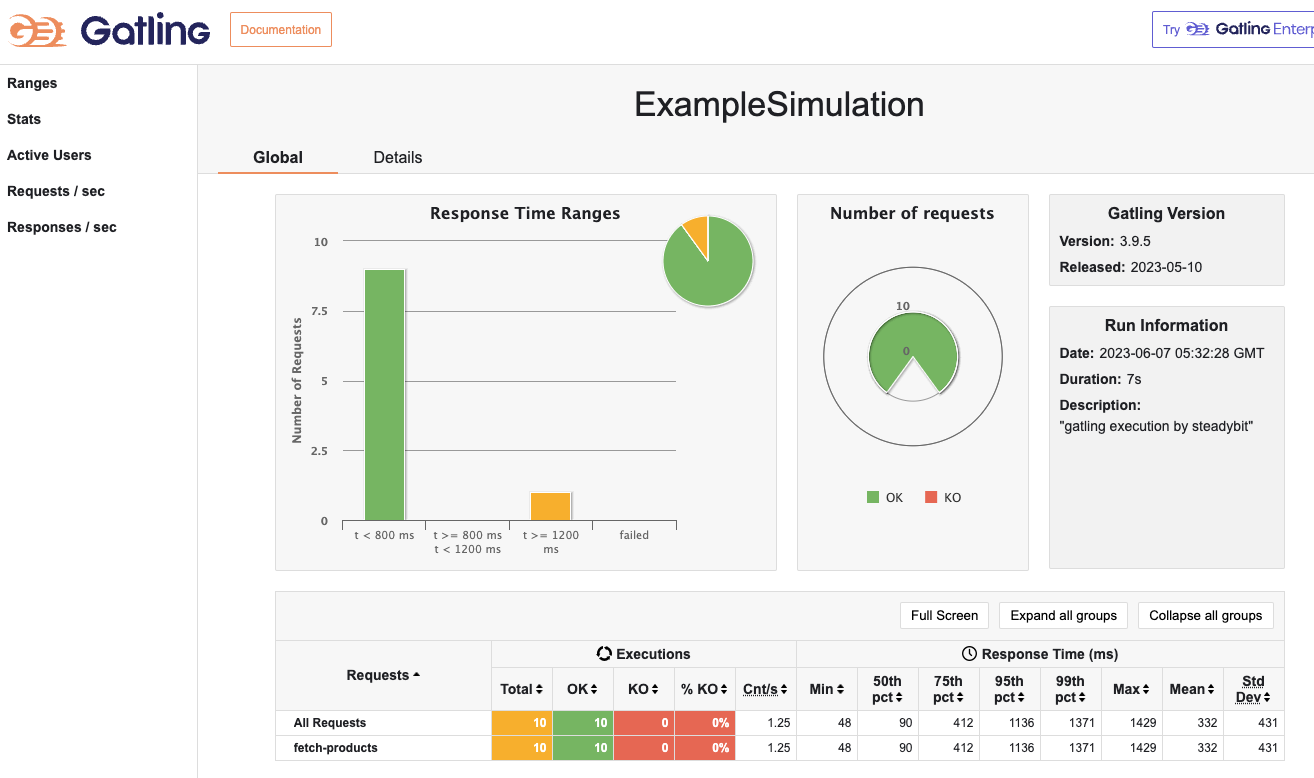Sort by 50th pct column
The width and height of the screenshot is (1314, 778).
pos(888,689)
